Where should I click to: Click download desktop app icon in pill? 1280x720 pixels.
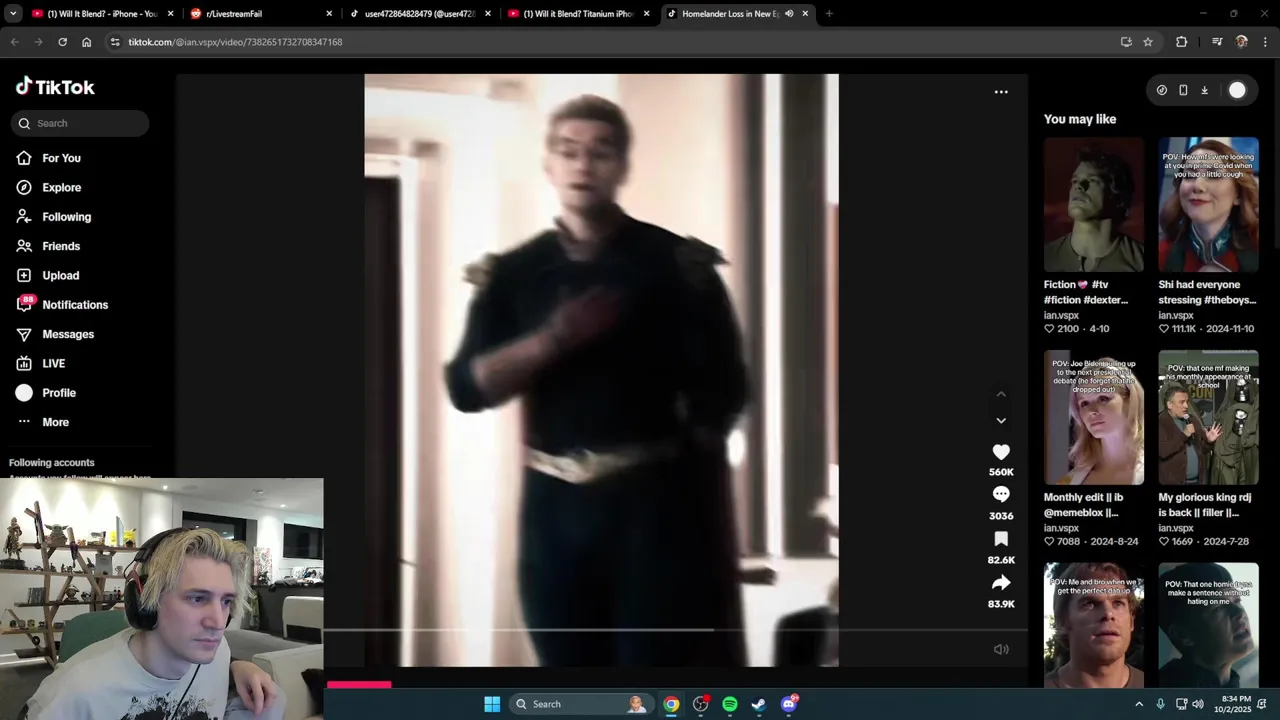click(x=1204, y=90)
